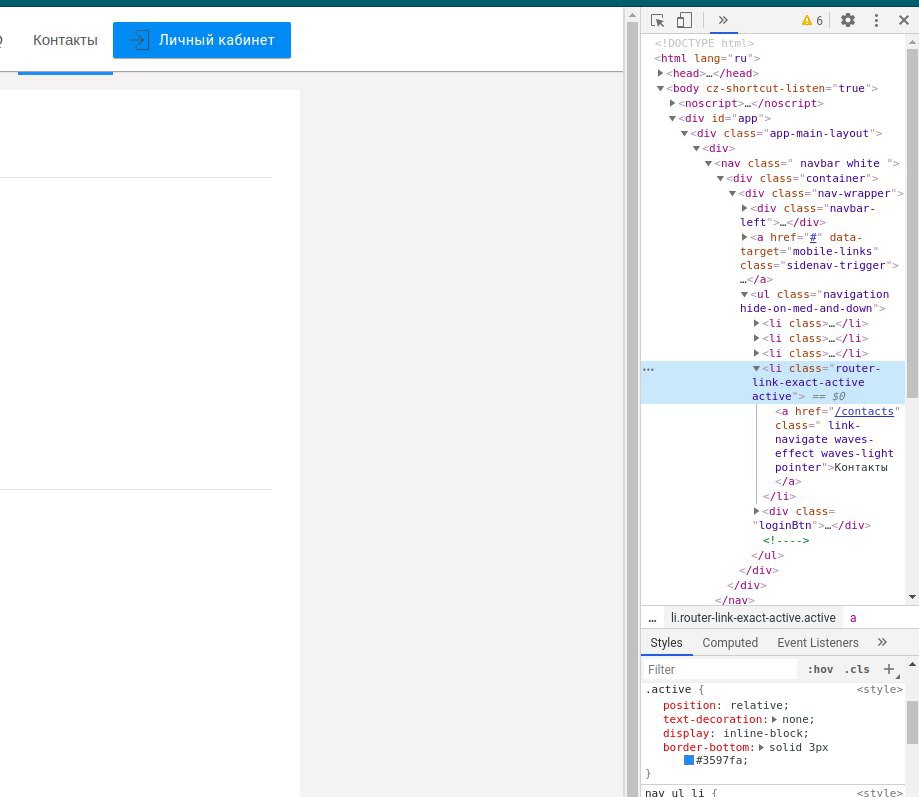
Task: Expand the navbar-left div node
Action: [744, 208]
